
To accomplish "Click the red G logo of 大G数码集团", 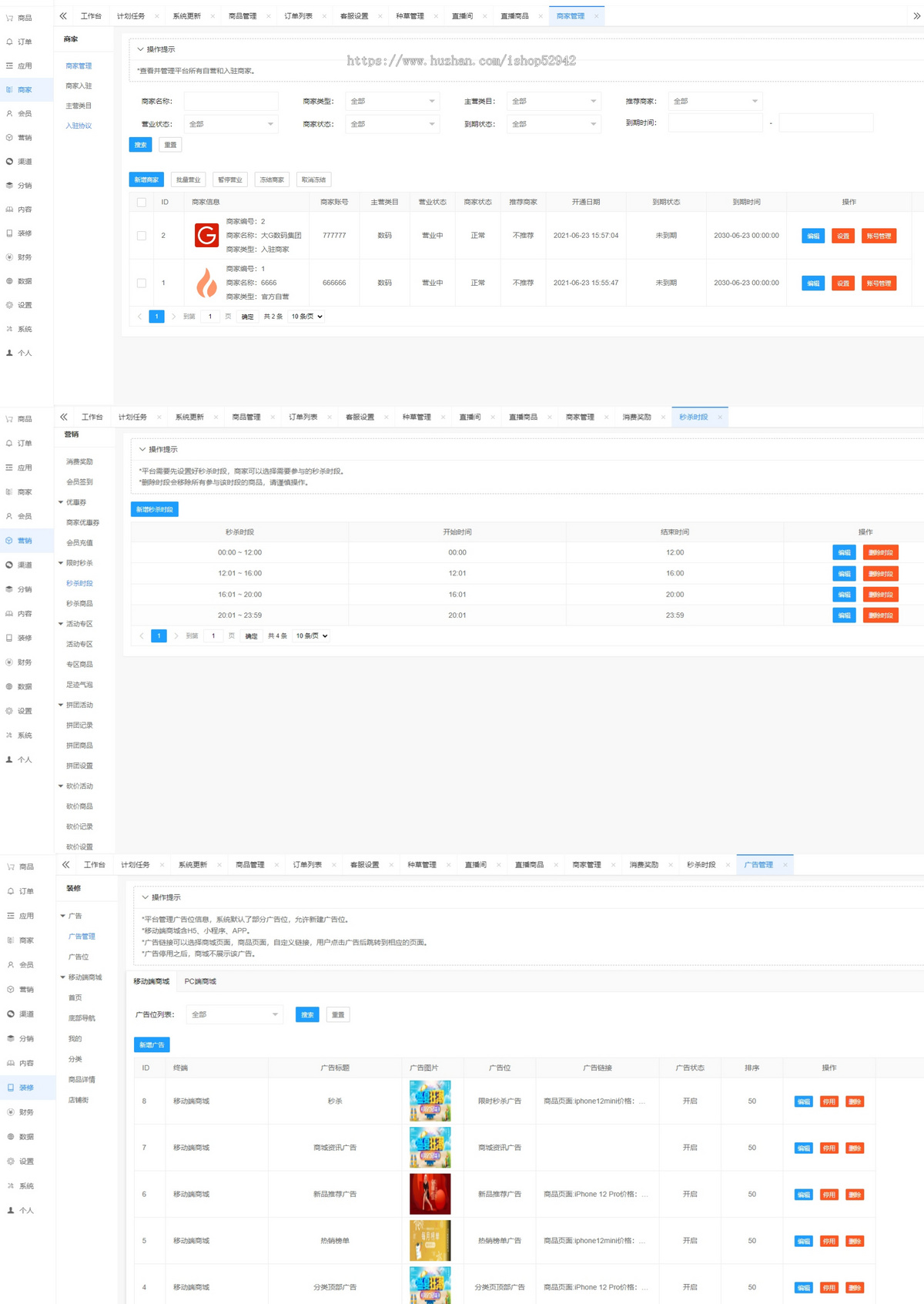I will pyautogui.click(x=206, y=236).
